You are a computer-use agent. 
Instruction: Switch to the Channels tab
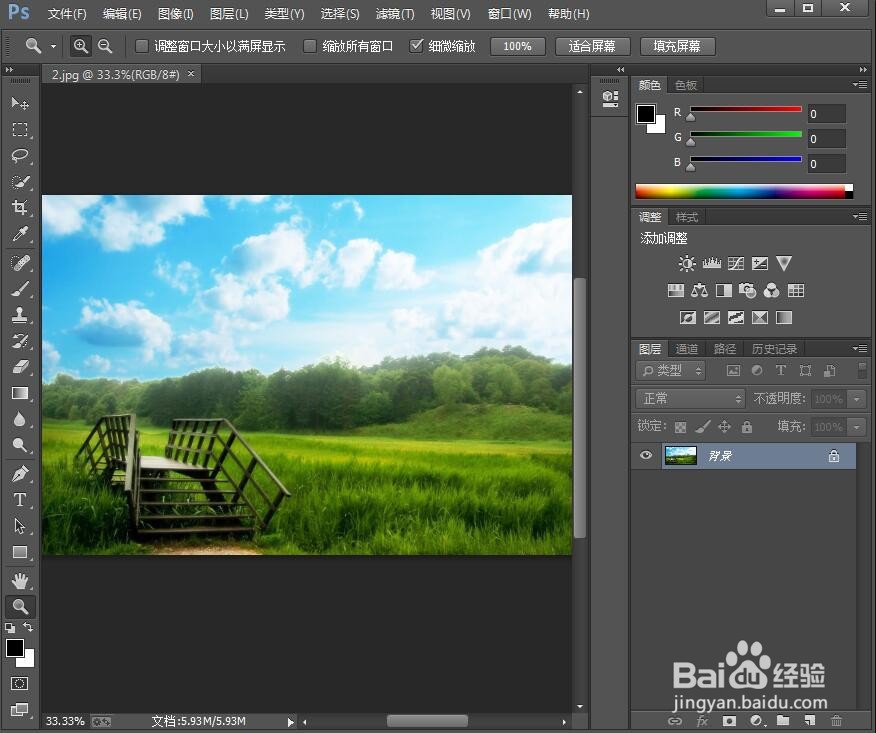(x=687, y=349)
